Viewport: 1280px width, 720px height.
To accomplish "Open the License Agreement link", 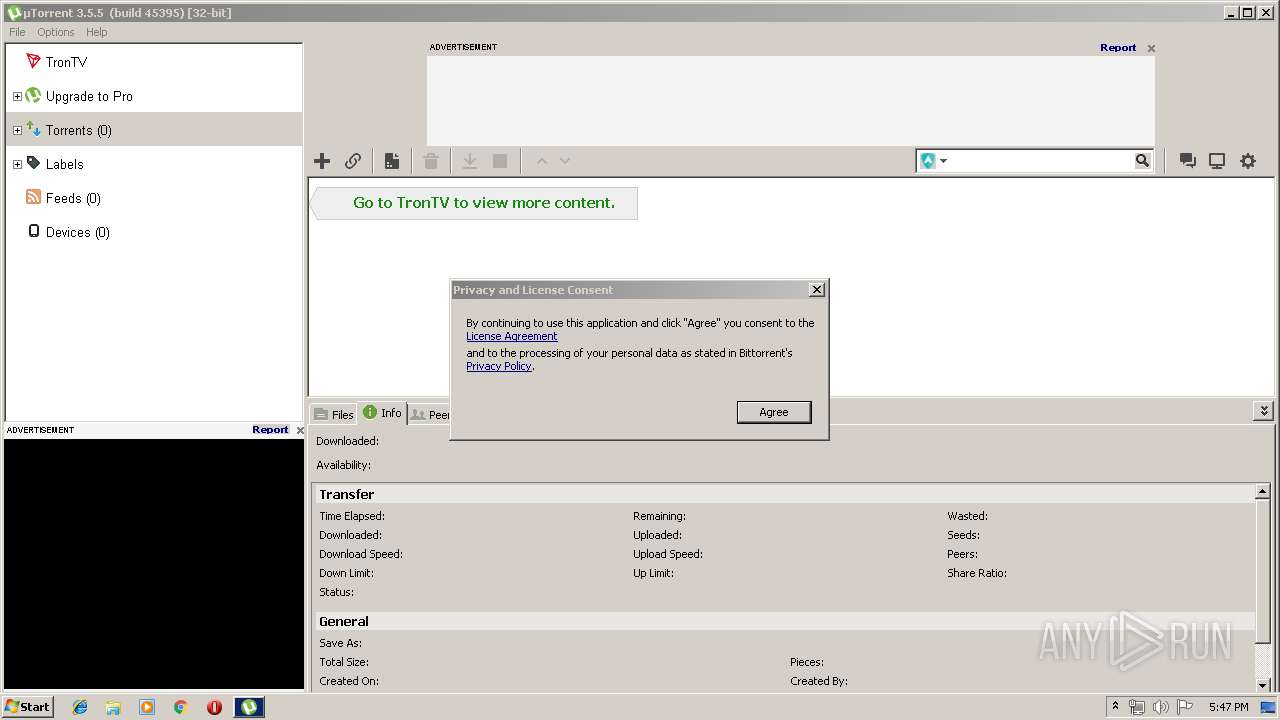I will pyautogui.click(x=512, y=336).
